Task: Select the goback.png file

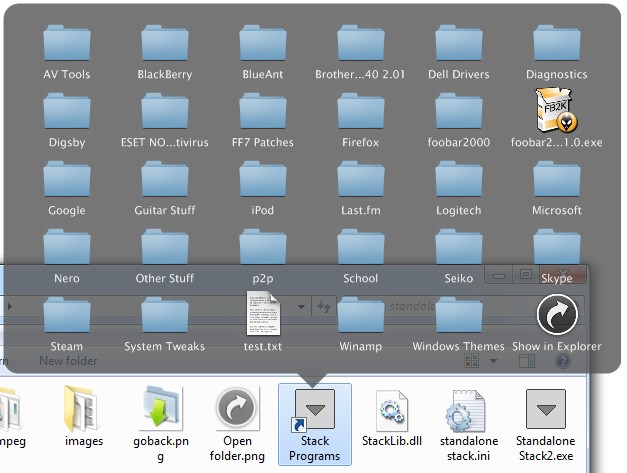Action: pyautogui.click(x=161, y=425)
